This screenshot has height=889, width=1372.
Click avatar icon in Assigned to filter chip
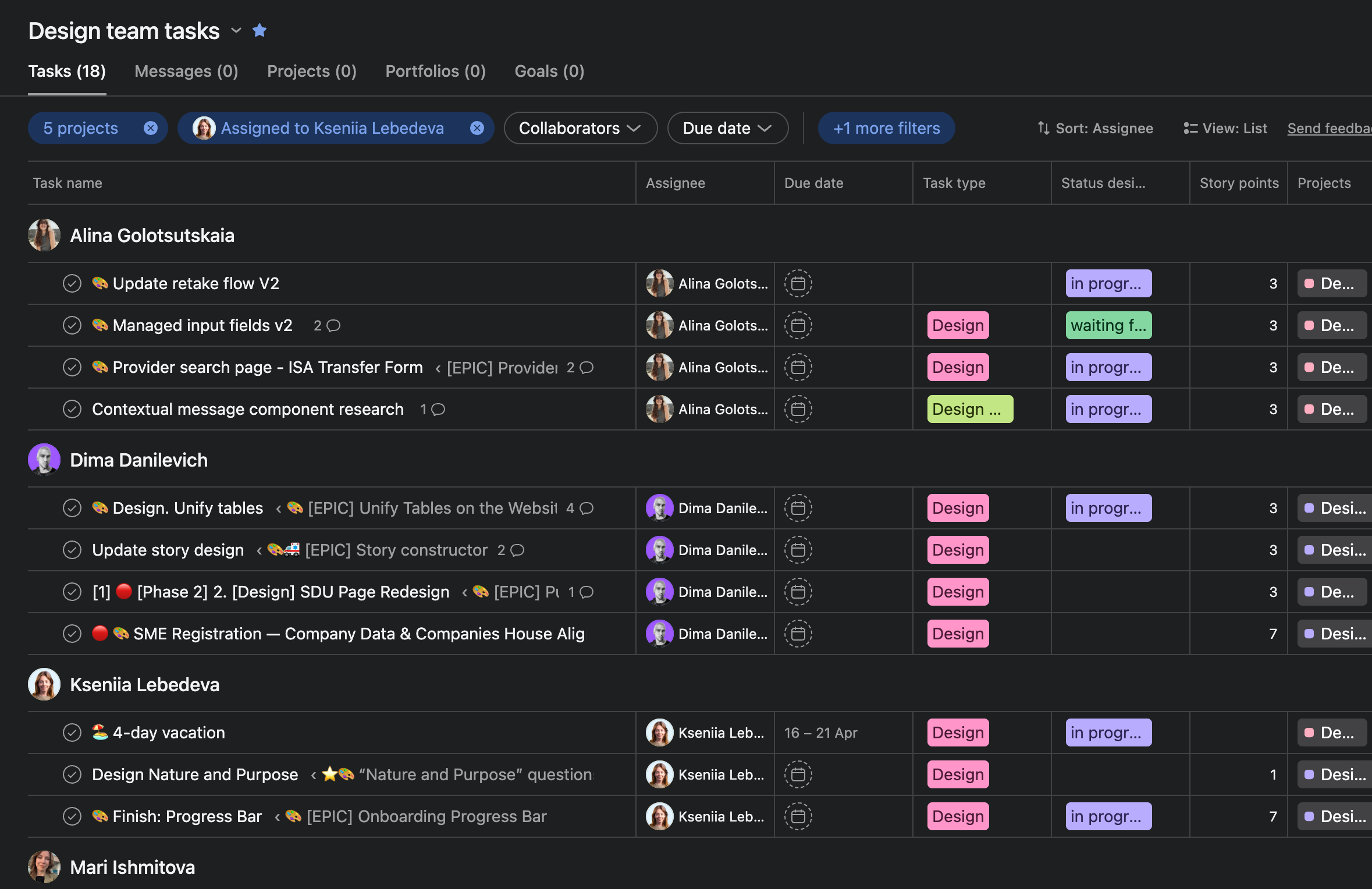pyautogui.click(x=204, y=128)
